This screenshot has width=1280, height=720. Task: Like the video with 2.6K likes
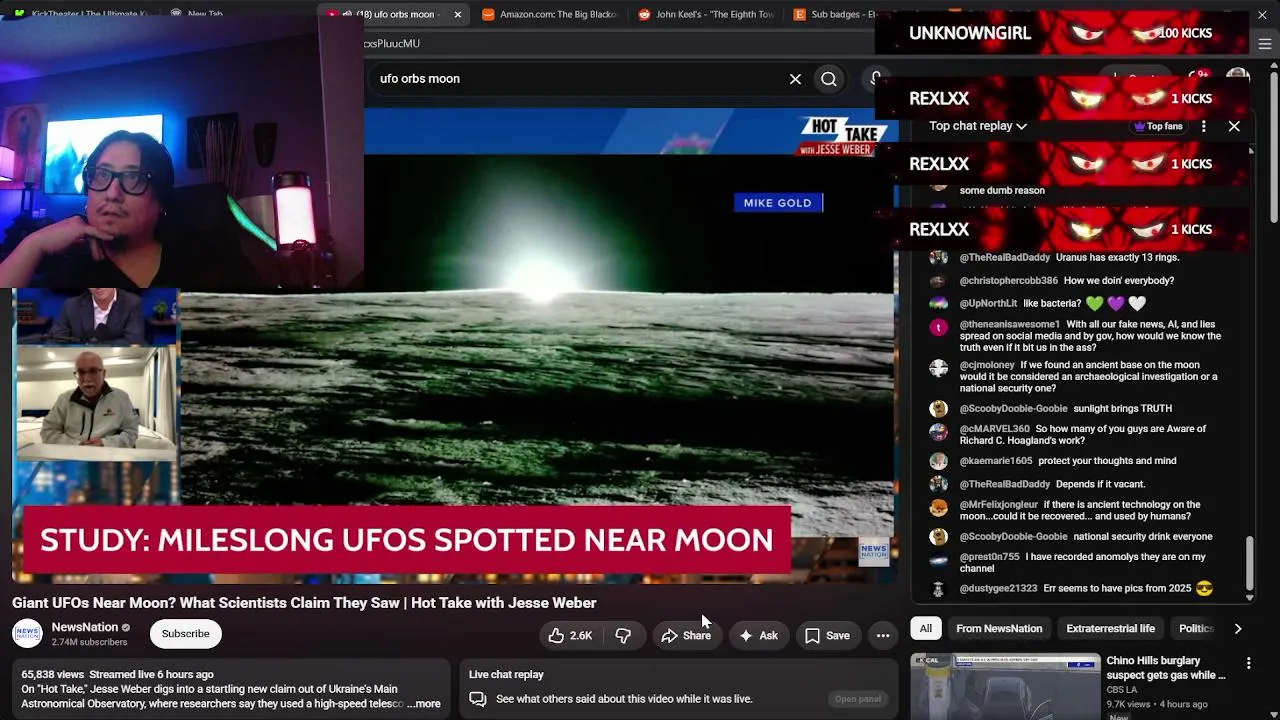(570, 635)
